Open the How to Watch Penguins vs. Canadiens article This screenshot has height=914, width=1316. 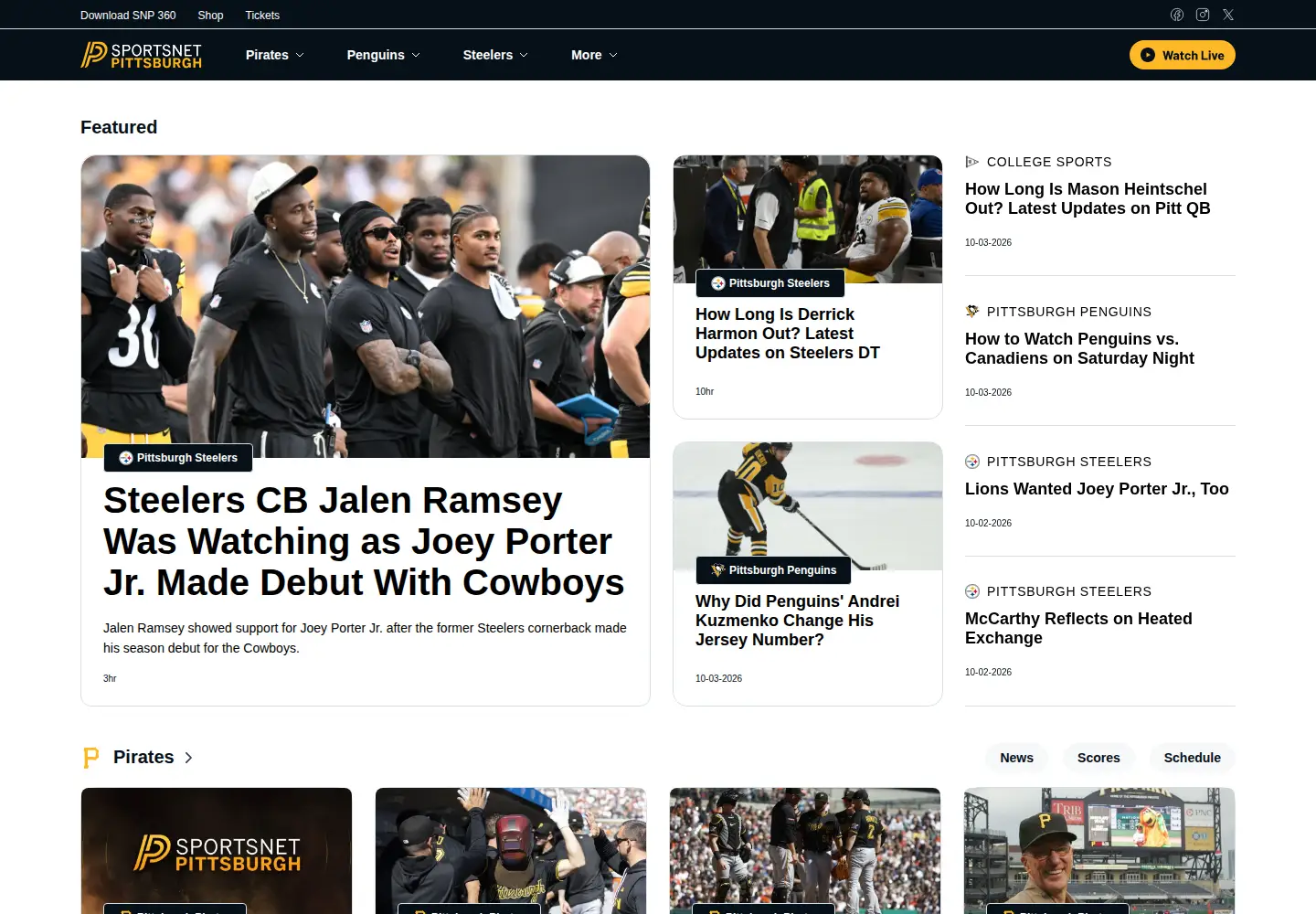click(x=1079, y=348)
